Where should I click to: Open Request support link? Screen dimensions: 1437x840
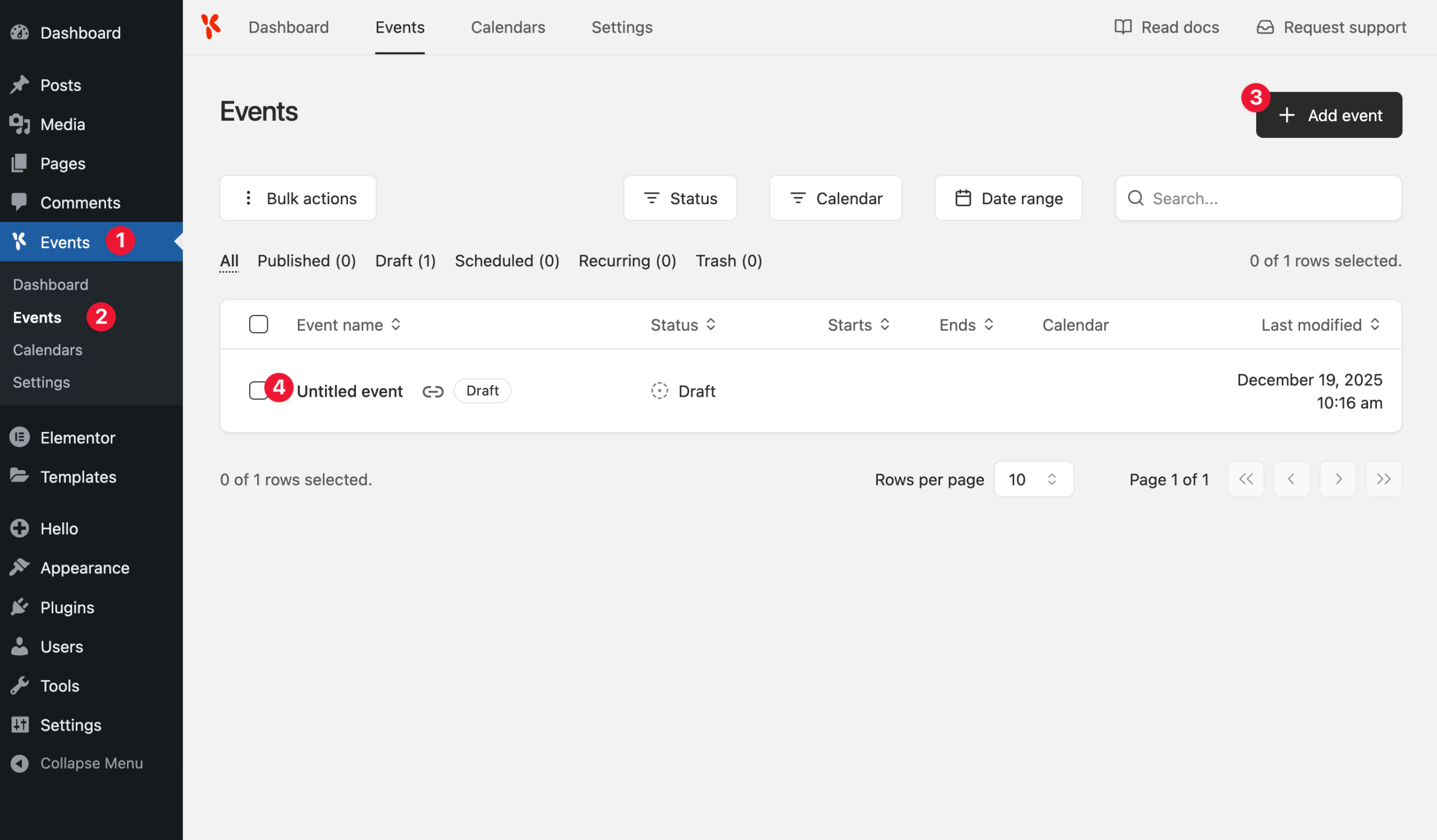1331,27
